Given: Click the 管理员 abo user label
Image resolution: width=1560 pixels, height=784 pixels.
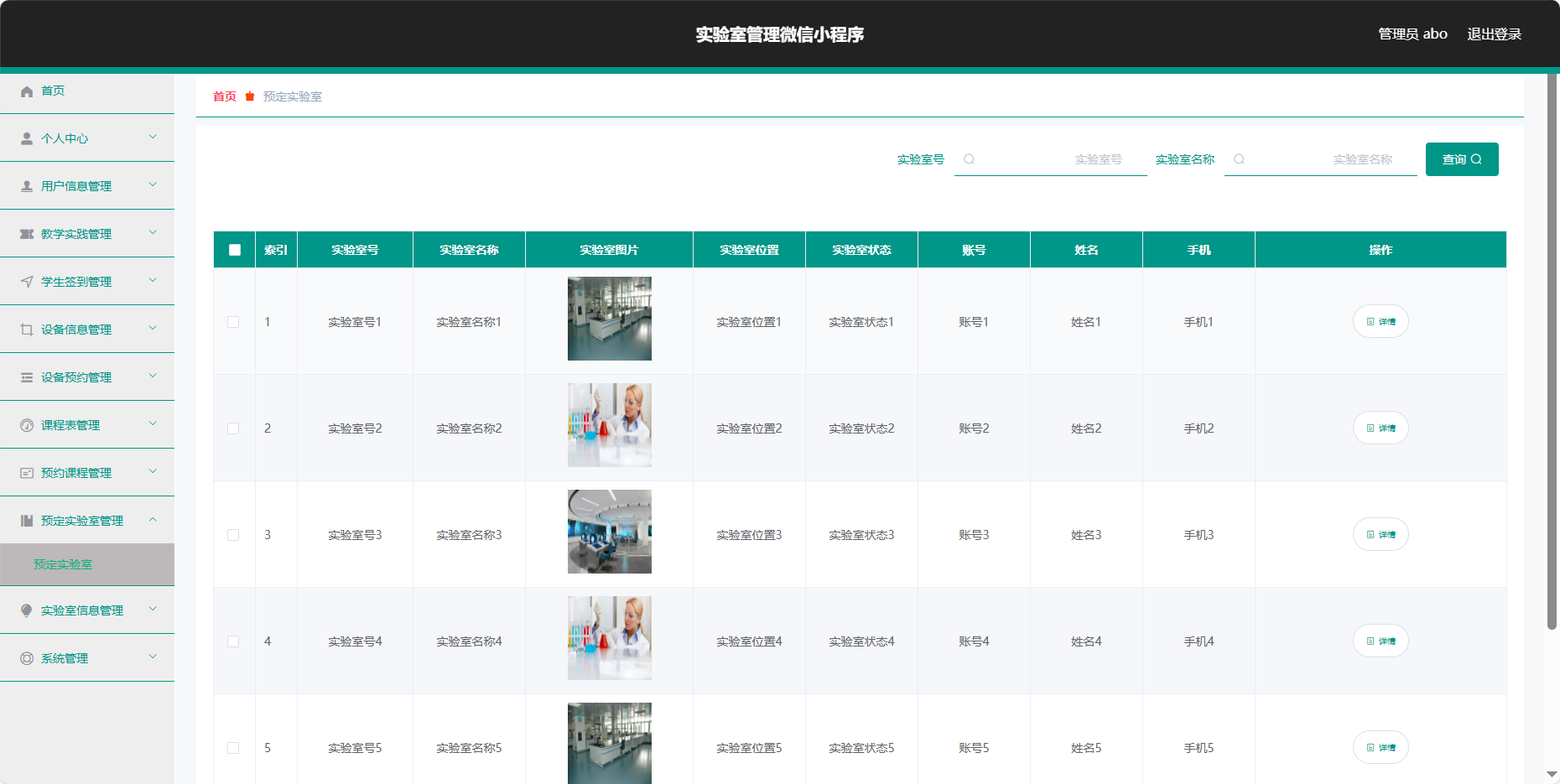Looking at the screenshot, I should tap(1412, 34).
